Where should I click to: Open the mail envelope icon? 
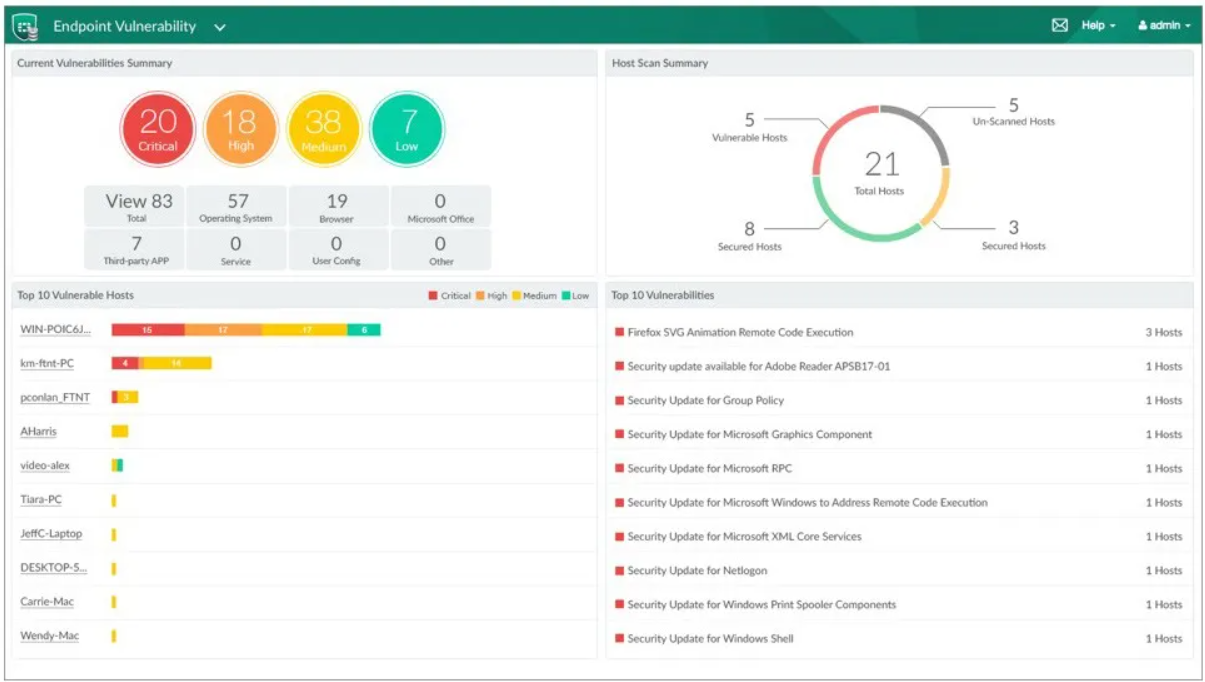(1059, 26)
